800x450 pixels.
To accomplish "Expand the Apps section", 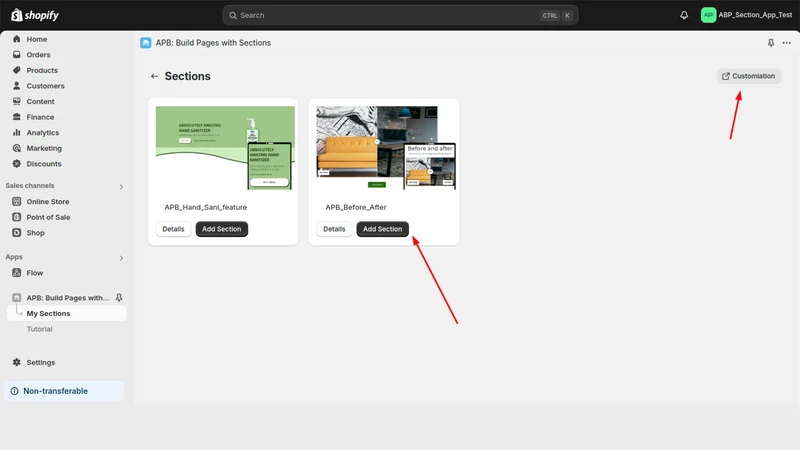I will pyautogui.click(x=121, y=258).
